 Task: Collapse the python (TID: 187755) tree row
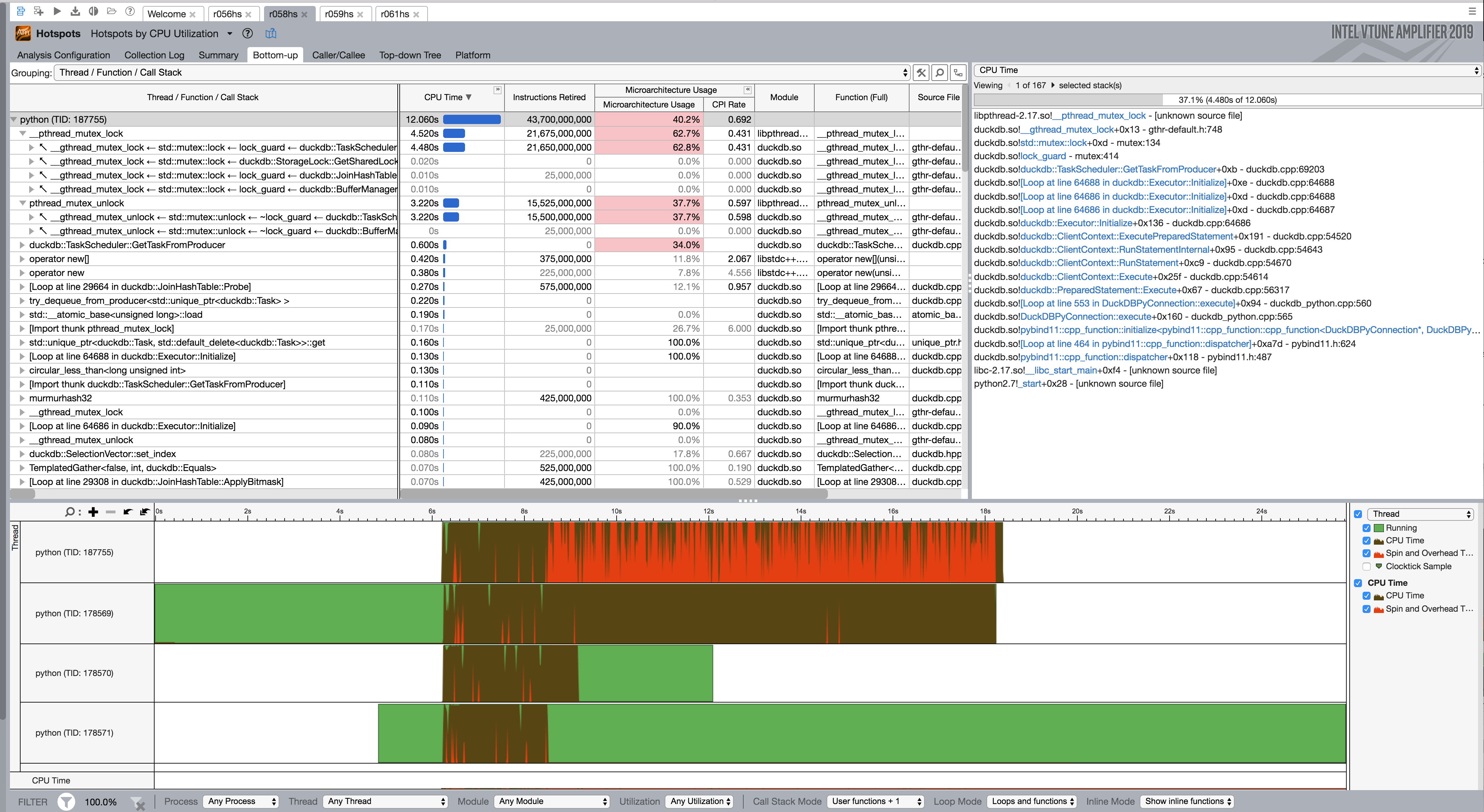coord(13,120)
